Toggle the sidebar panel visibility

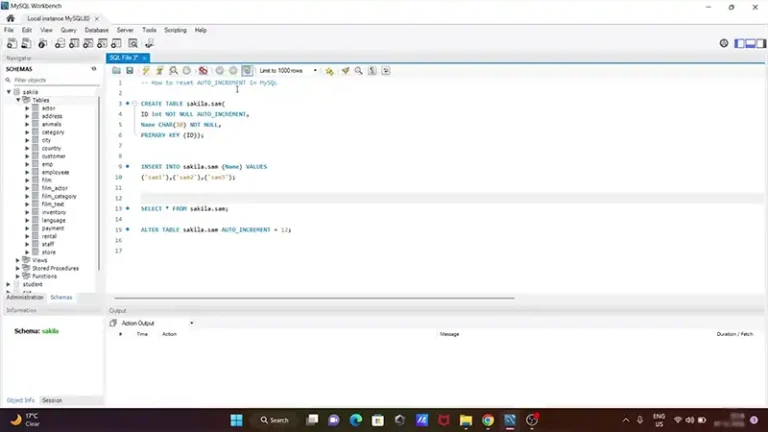(740, 44)
